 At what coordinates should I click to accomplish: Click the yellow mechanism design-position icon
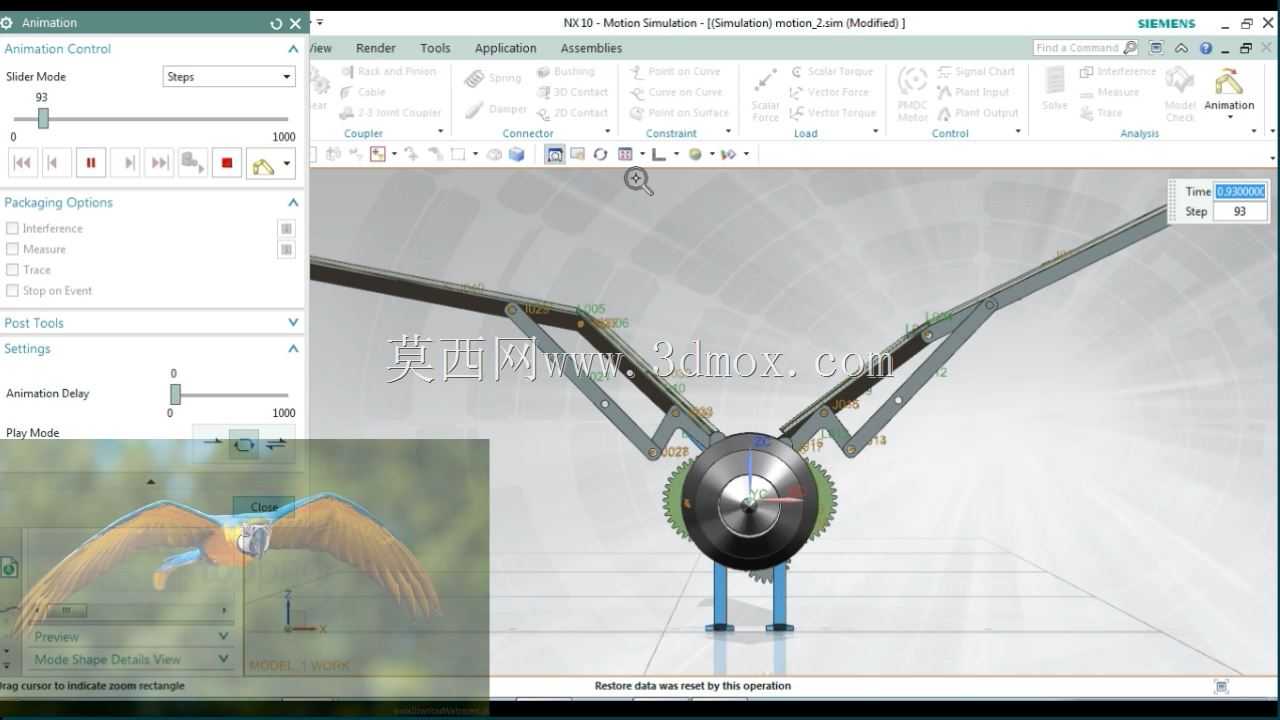tap(263, 164)
